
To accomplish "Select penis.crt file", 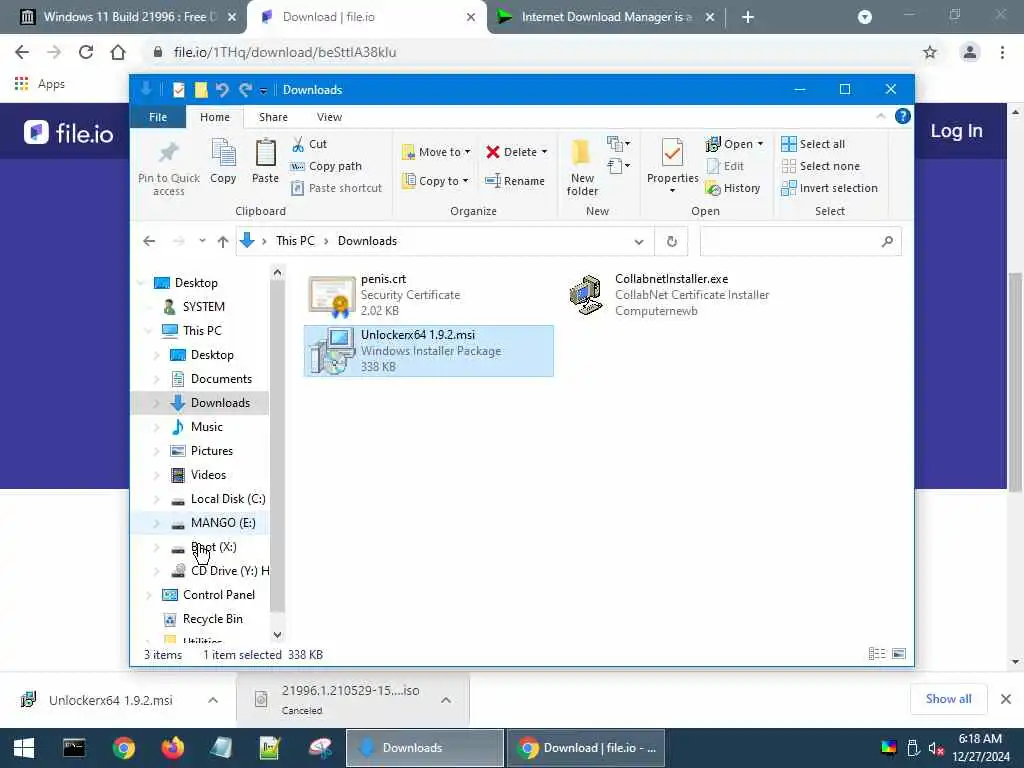I will coord(428,295).
